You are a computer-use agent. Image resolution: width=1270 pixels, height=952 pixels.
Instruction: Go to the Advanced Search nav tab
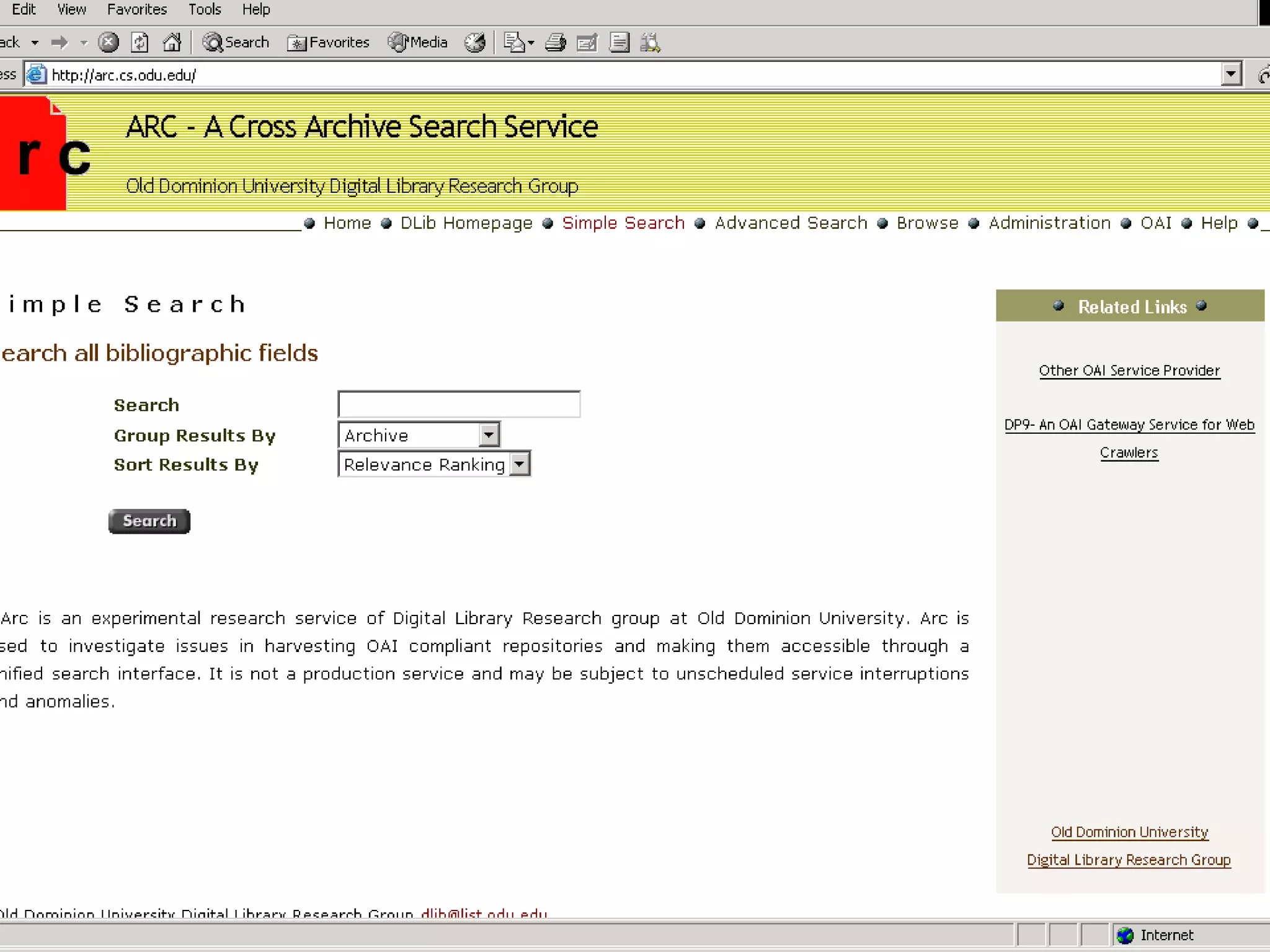point(791,223)
